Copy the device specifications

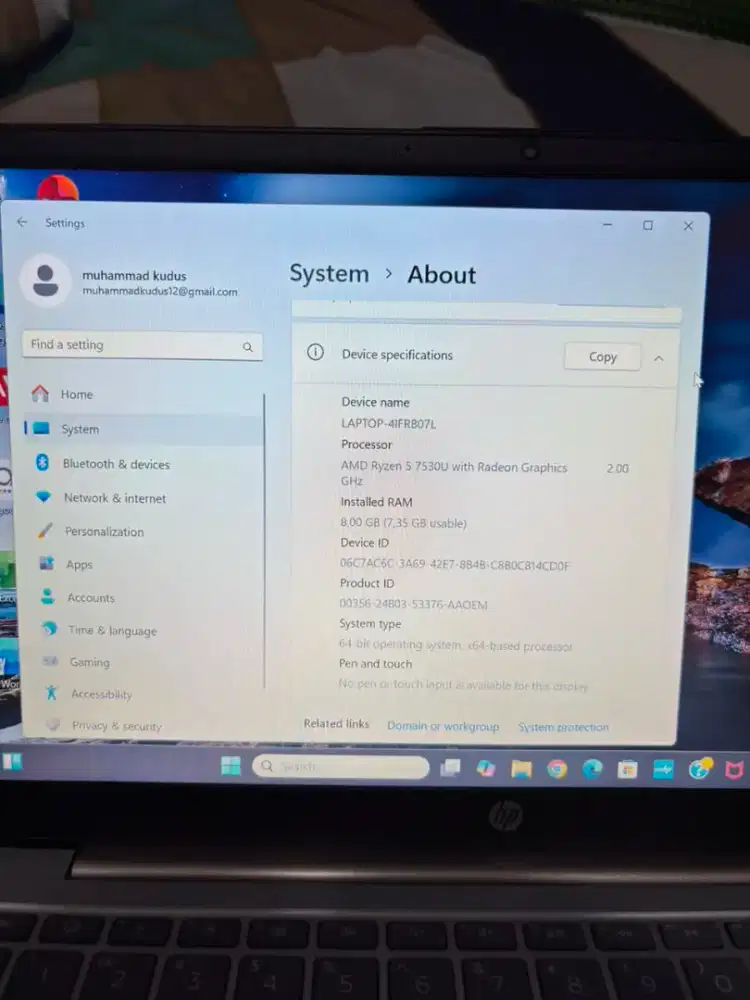click(x=602, y=357)
